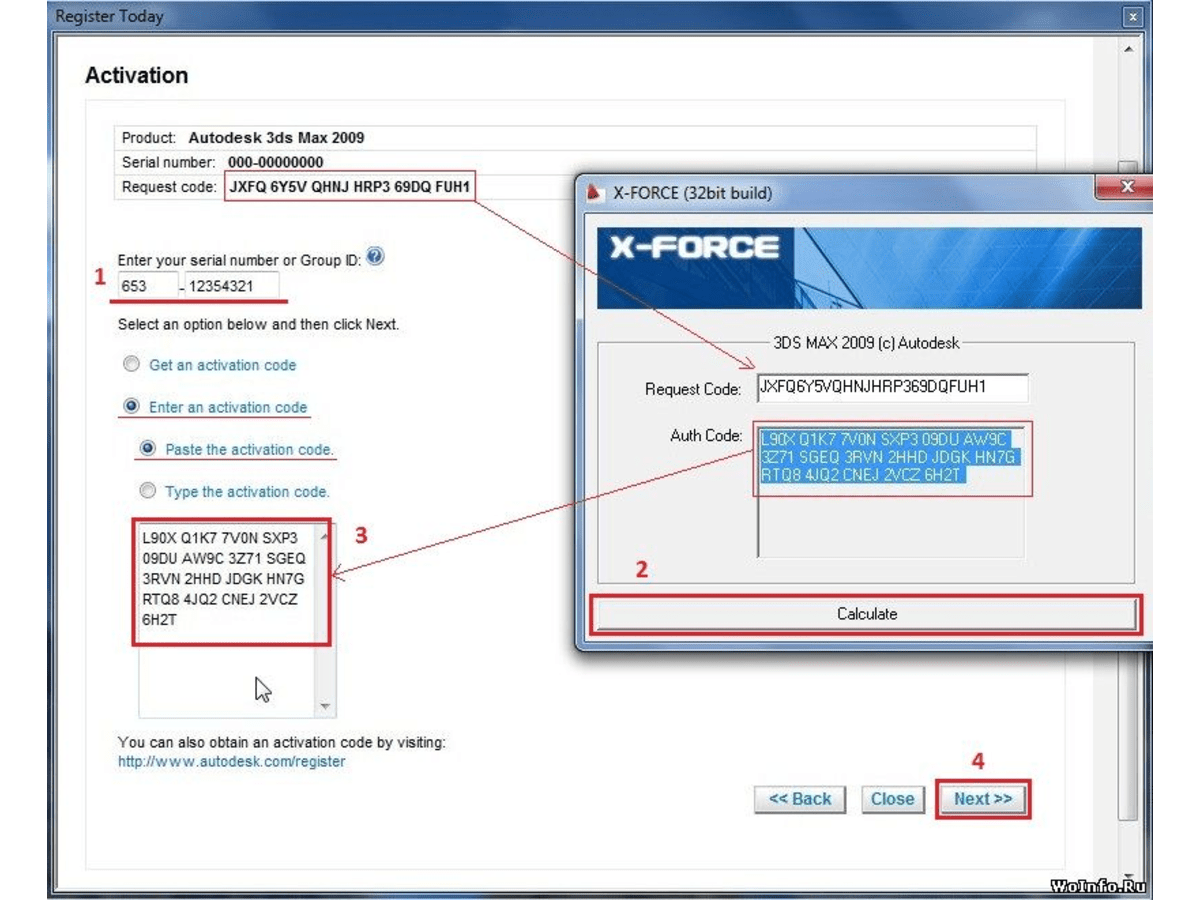Select the Get an activation code option
The image size is (1200, 900).
131,365
